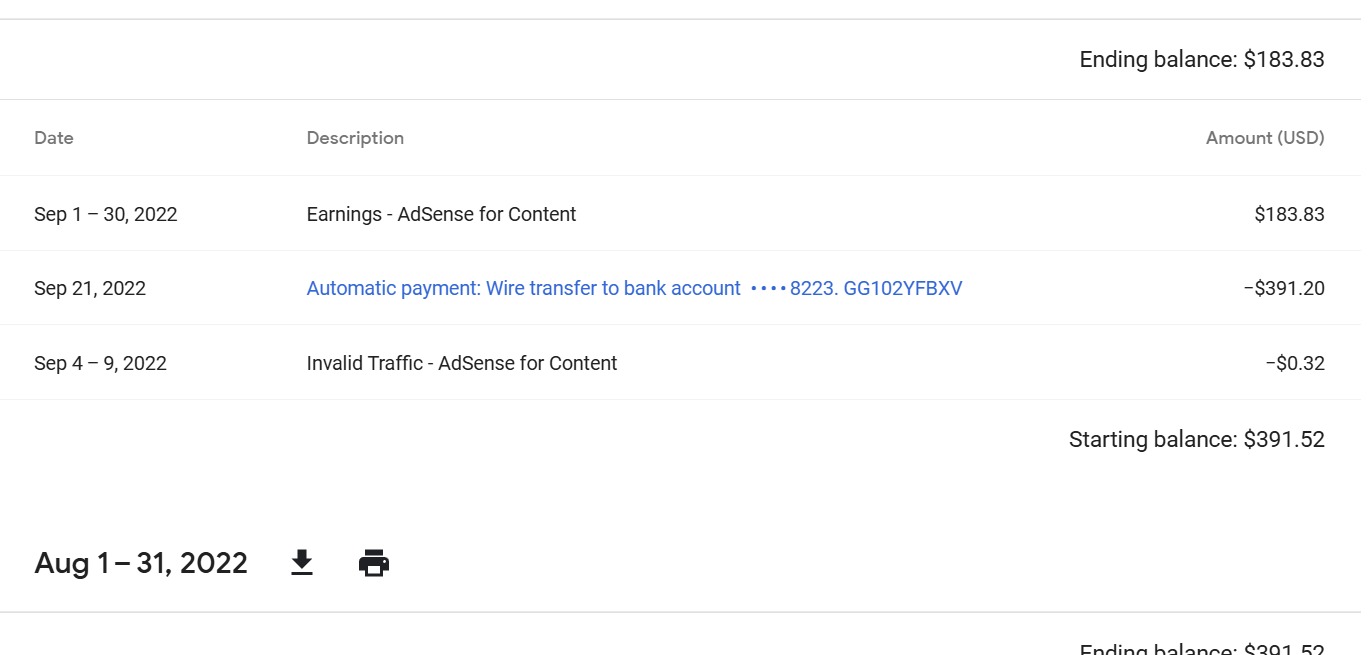Click the Description column header
This screenshot has height=655, width=1372.
pos(355,138)
